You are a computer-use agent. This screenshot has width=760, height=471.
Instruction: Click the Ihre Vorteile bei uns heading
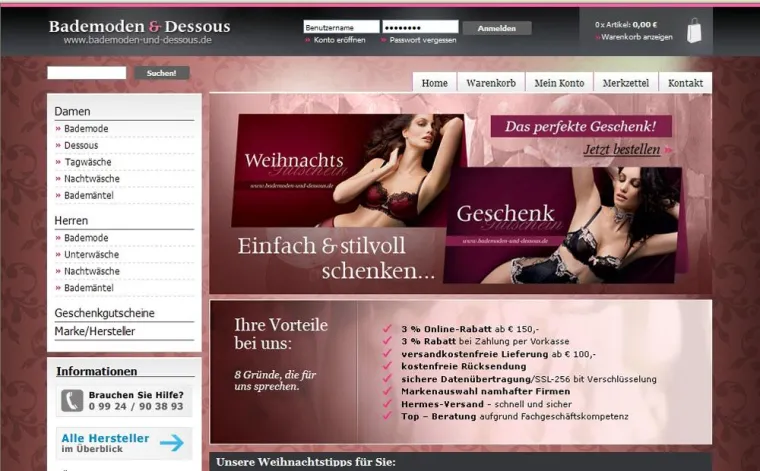click(281, 334)
